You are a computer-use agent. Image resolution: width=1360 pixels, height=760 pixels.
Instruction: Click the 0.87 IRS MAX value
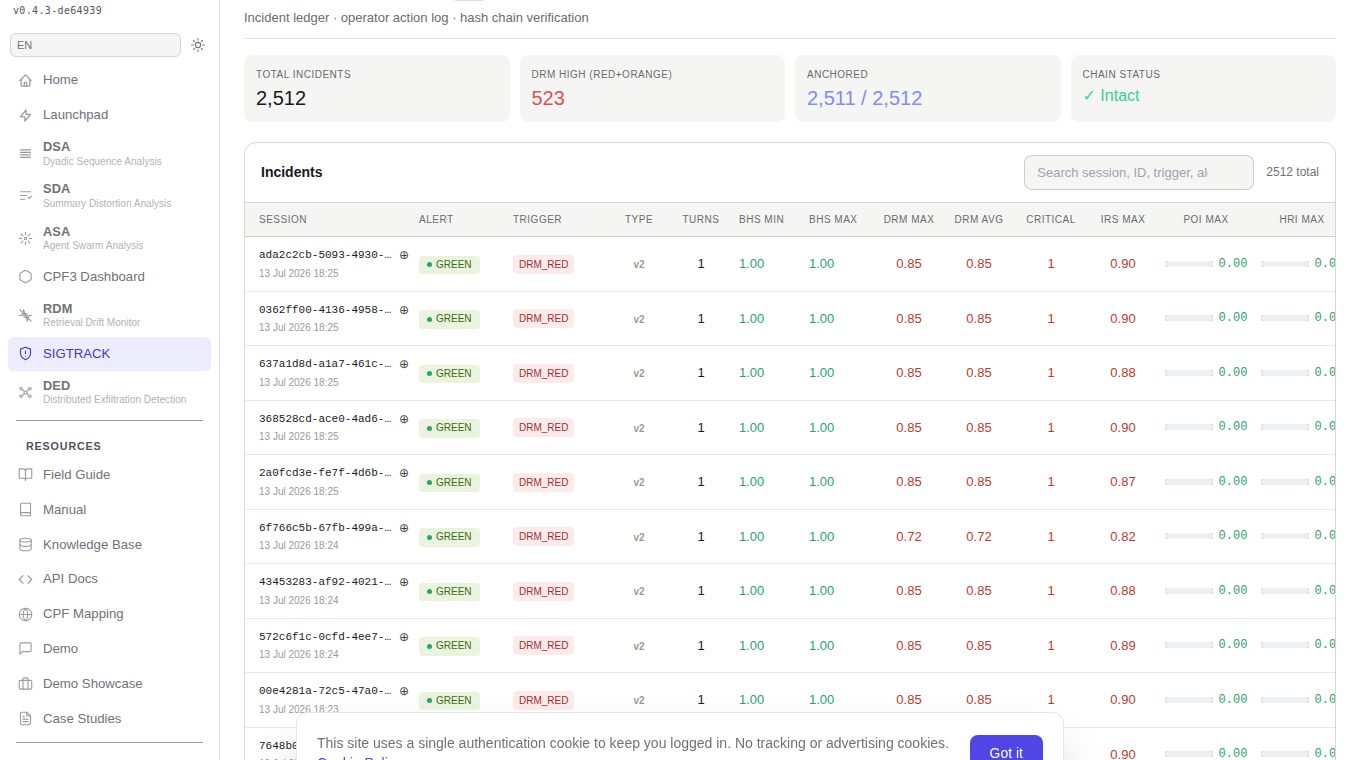coord(1123,482)
